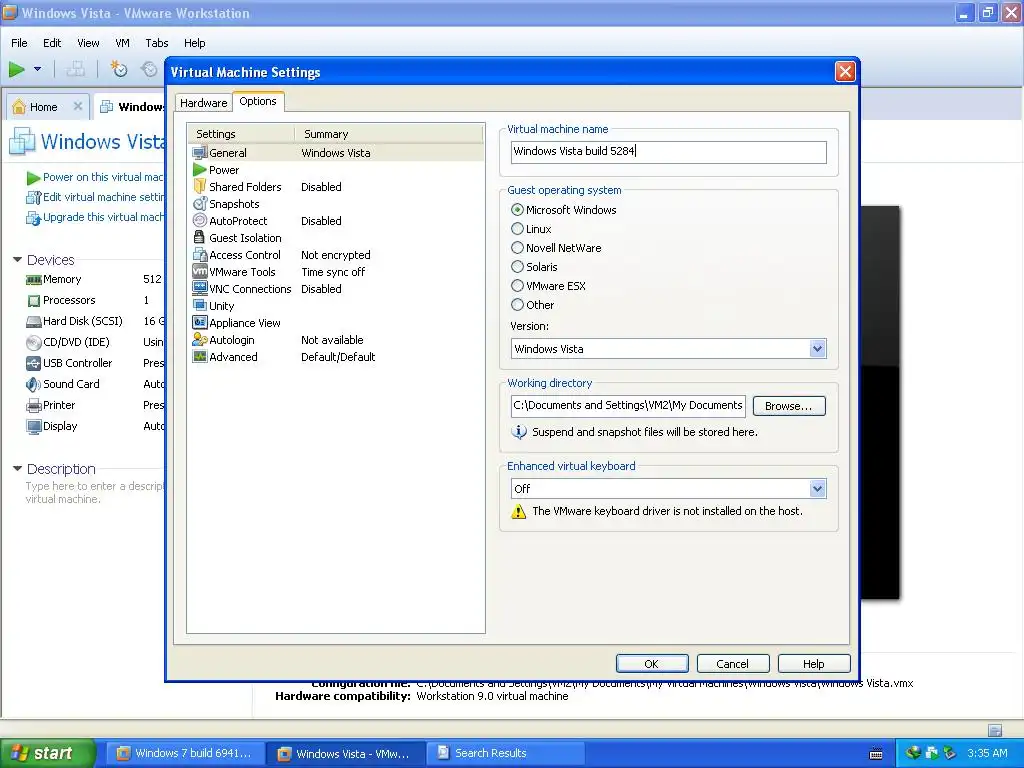Click the Guest Isolation lock icon
This screenshot has width=1024, height=768.
tap(200, 238)
